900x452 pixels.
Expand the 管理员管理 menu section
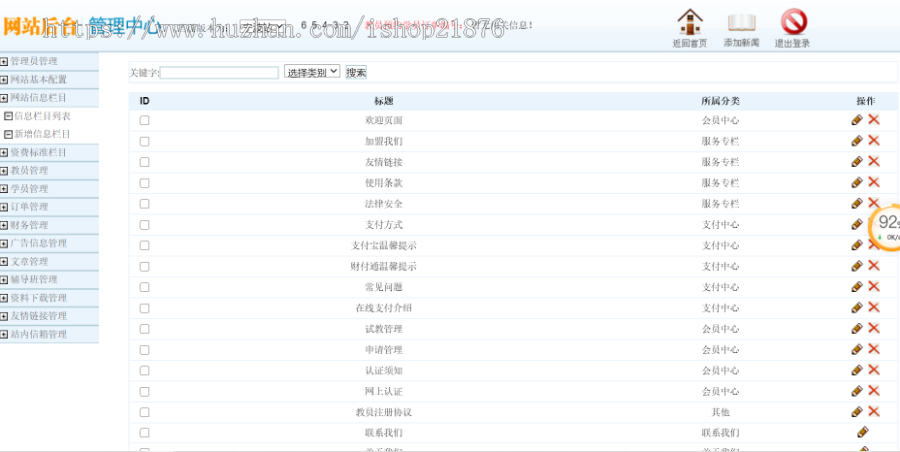tap(4, 61)
